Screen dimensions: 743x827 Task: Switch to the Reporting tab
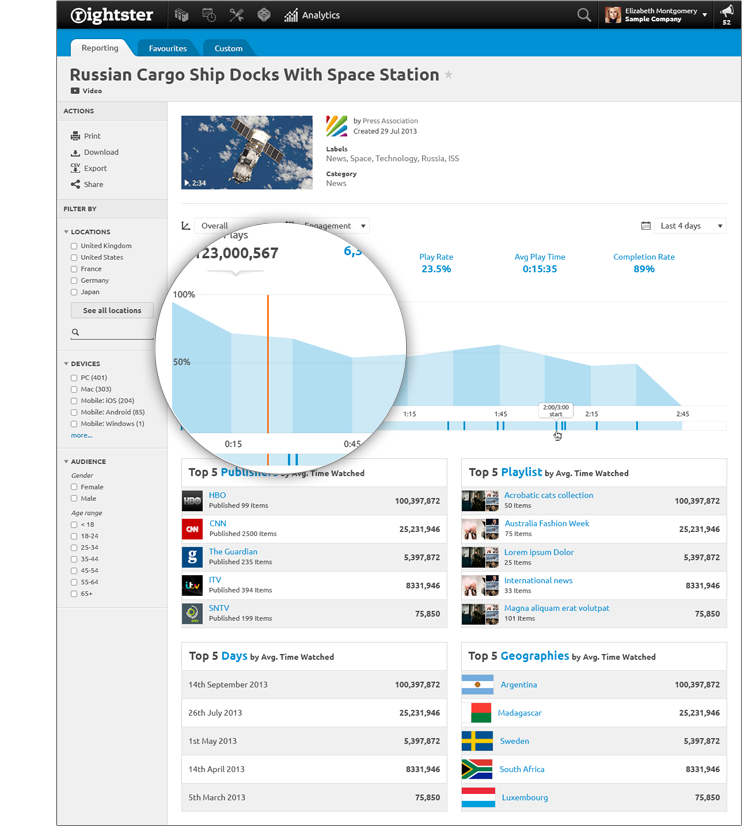pos(100,48)
